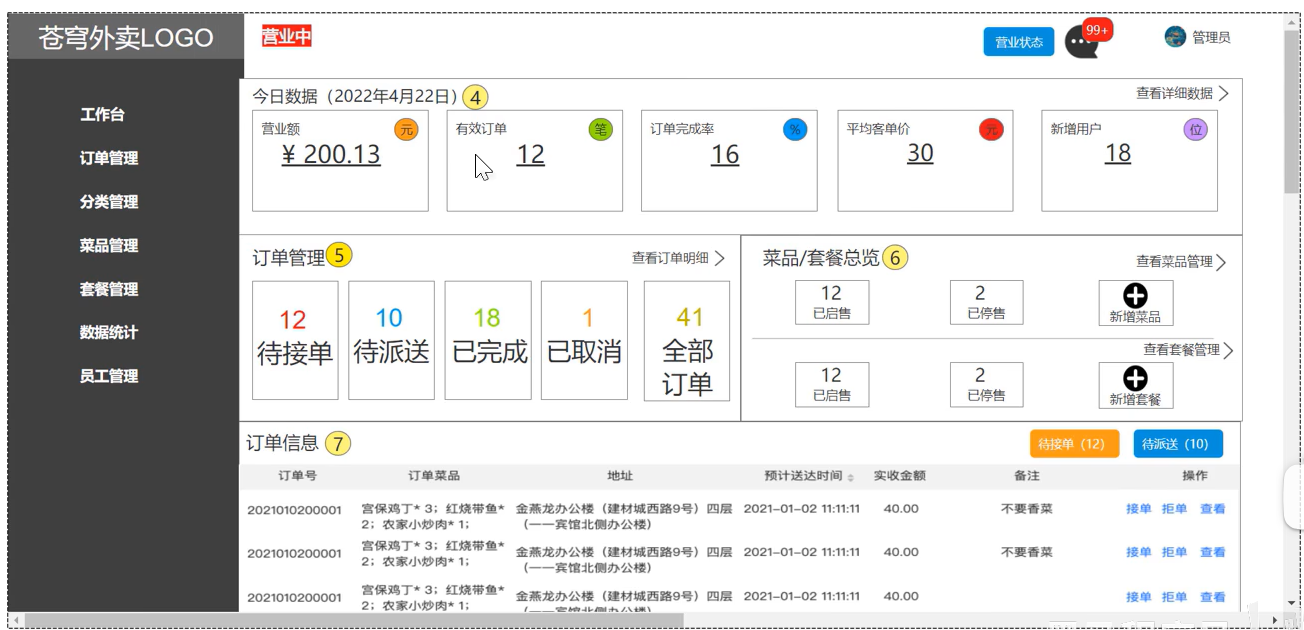1304x630 pixels.
Task: Click the purple 位 badge on 新增用户 card
Action: pyautogui.click(x=1195, y=129)
